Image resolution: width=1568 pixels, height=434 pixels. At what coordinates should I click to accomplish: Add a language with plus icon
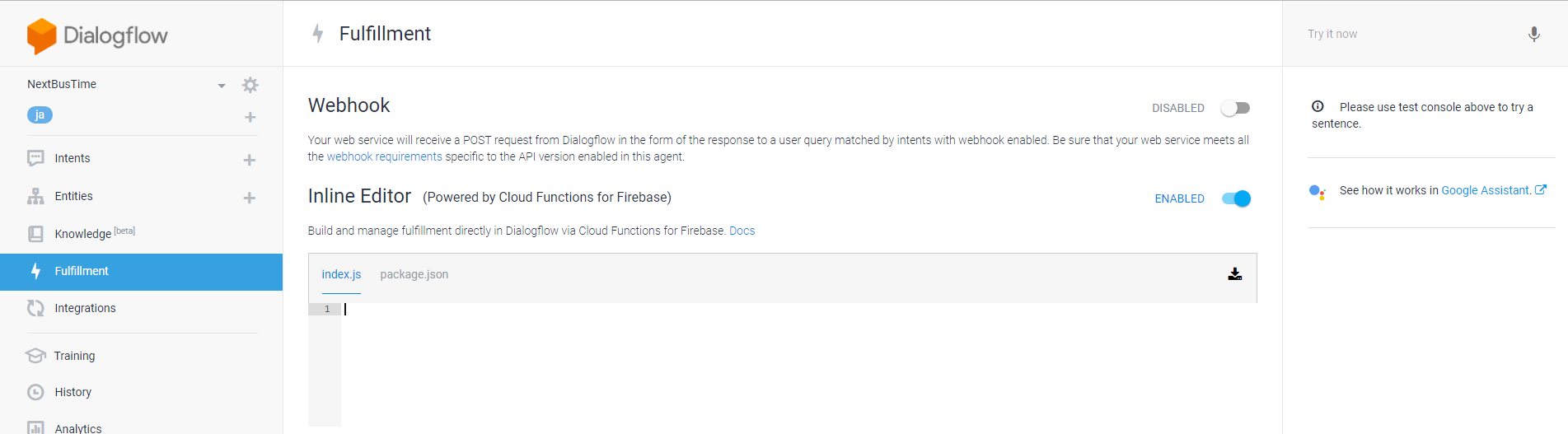pos(250,117)
